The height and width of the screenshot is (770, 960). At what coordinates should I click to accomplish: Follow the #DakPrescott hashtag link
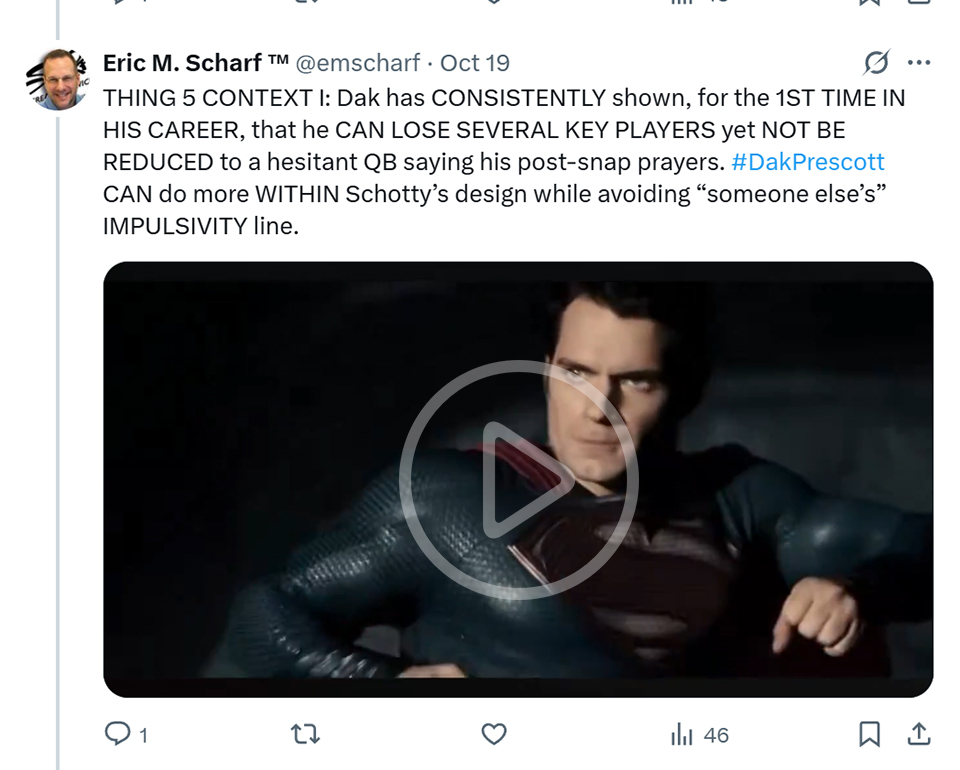point(808,162)
